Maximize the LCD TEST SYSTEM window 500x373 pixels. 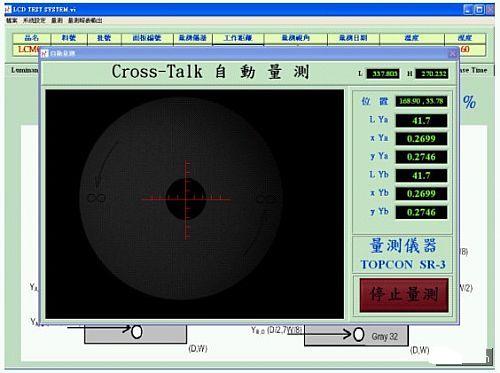479,10
